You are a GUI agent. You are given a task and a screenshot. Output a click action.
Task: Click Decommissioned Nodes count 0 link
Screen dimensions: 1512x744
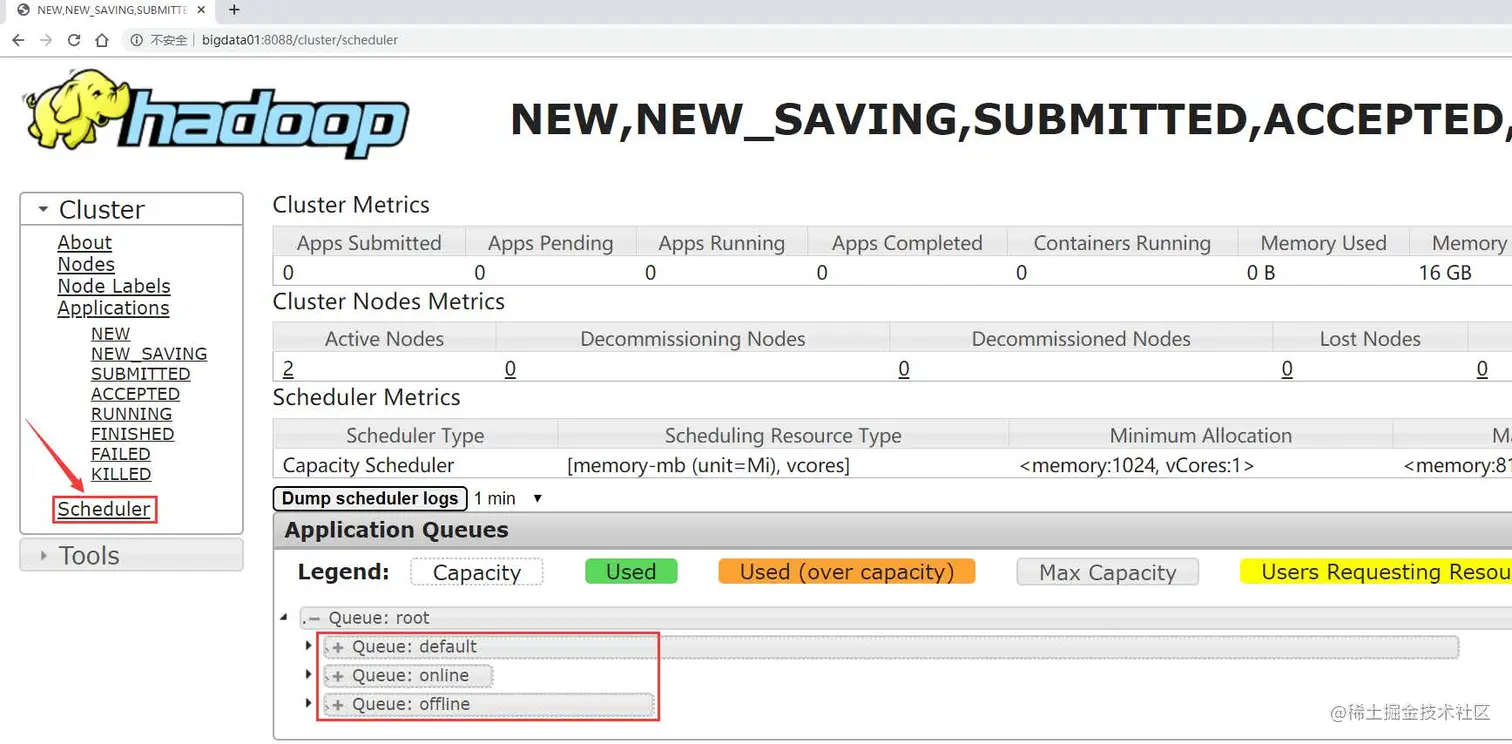point(904,369)
